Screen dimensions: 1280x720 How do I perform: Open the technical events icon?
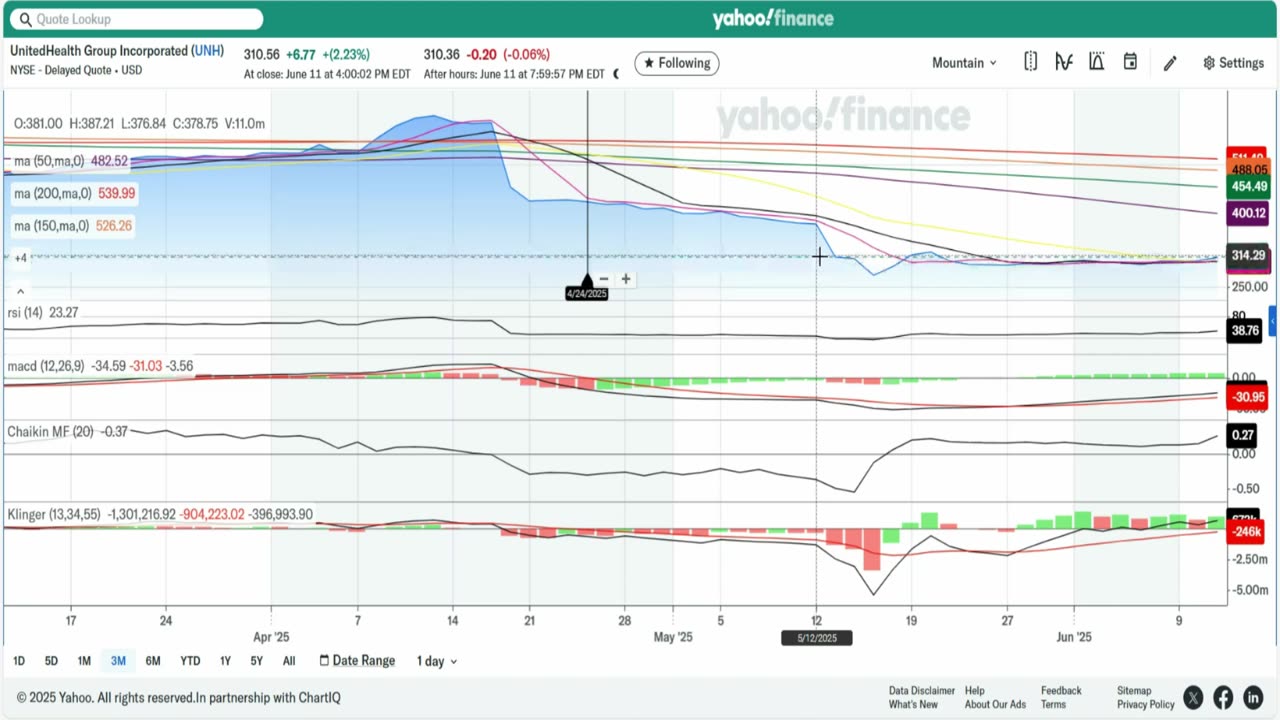[1097, 62]
